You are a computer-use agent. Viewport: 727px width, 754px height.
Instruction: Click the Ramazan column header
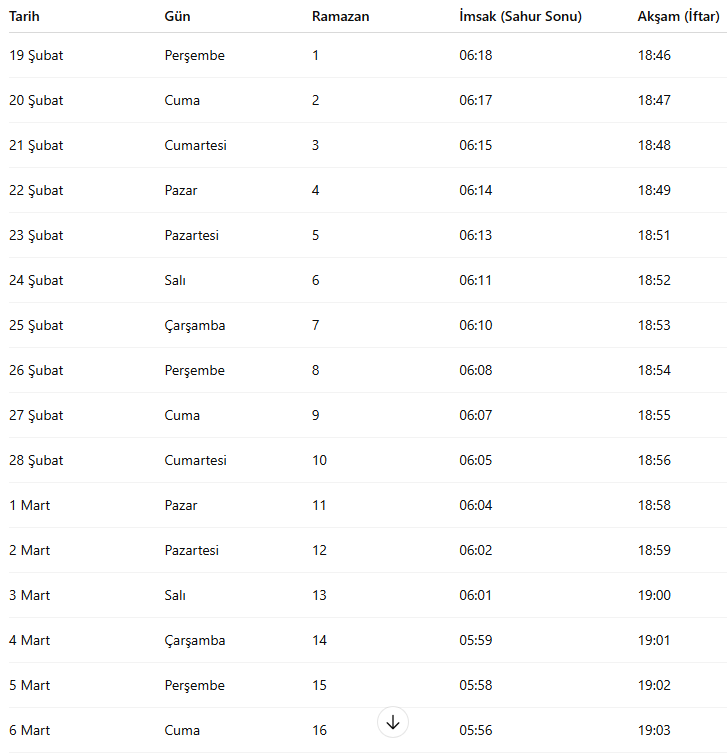[x=340, y=16]
